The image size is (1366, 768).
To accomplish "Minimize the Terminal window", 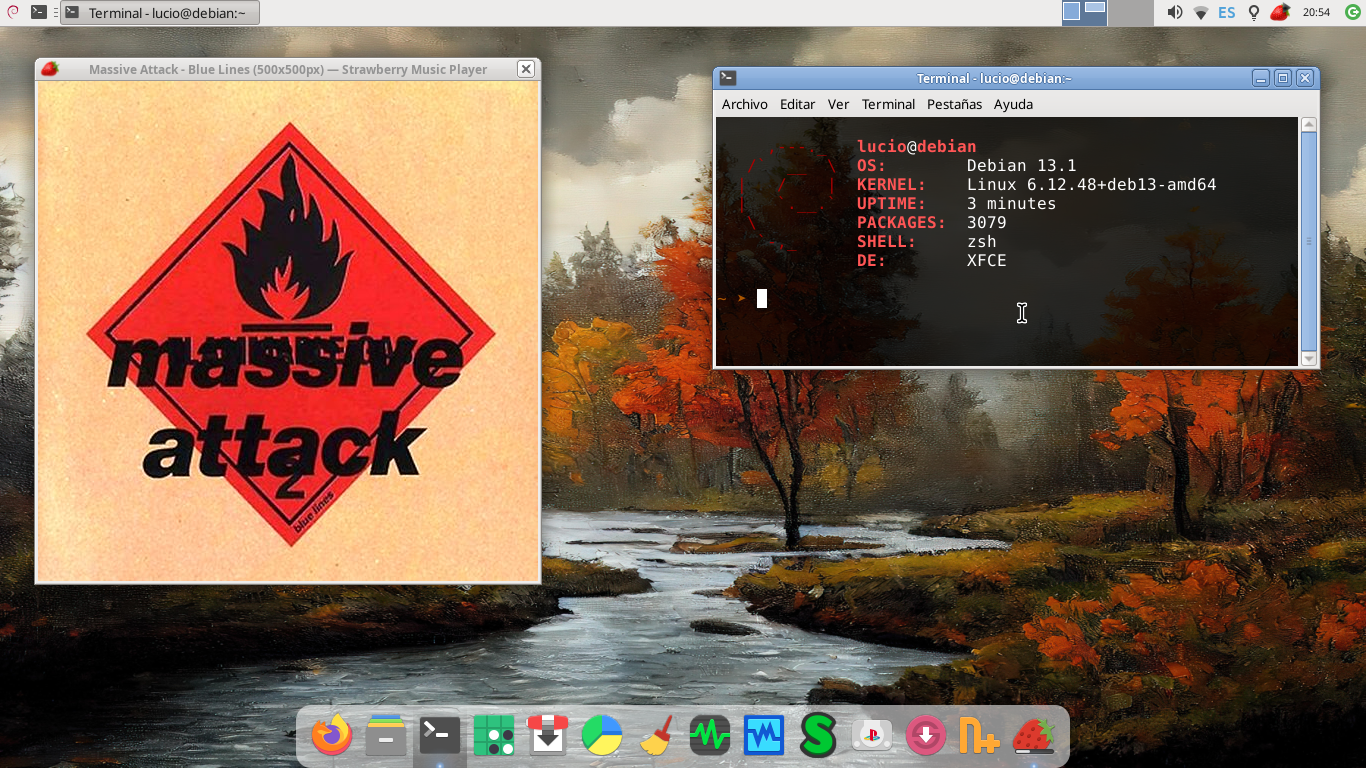I will pos(1261,78).
